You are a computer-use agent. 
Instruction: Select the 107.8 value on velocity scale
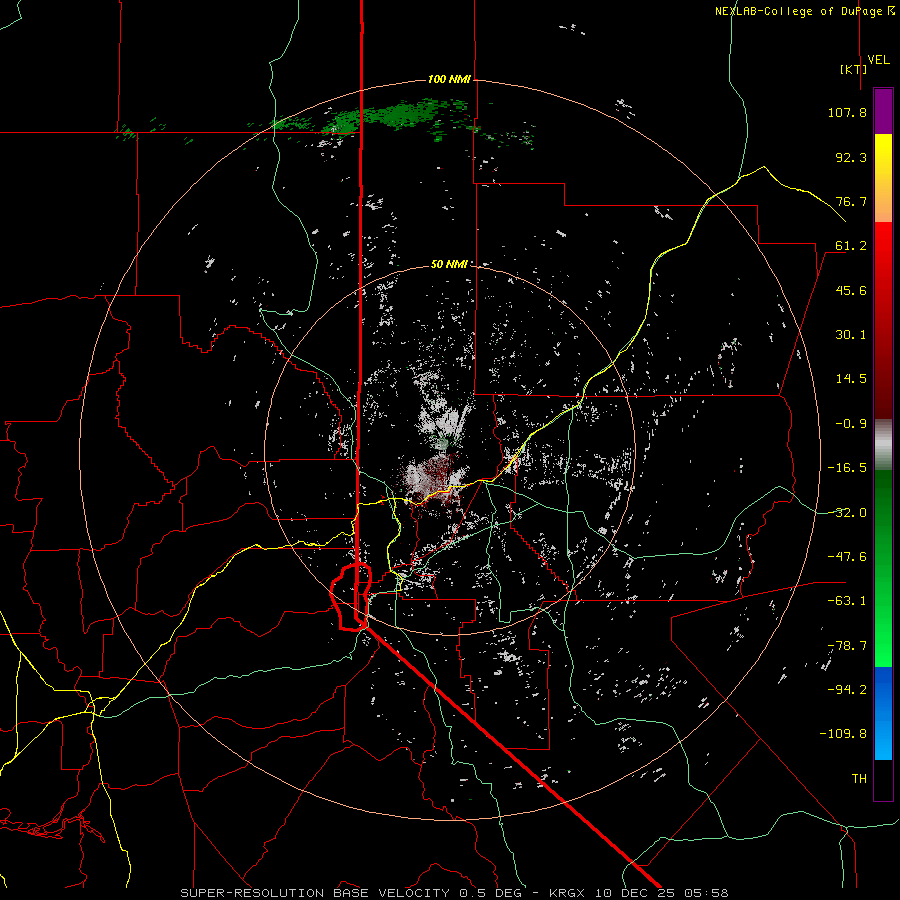[847, 112]
